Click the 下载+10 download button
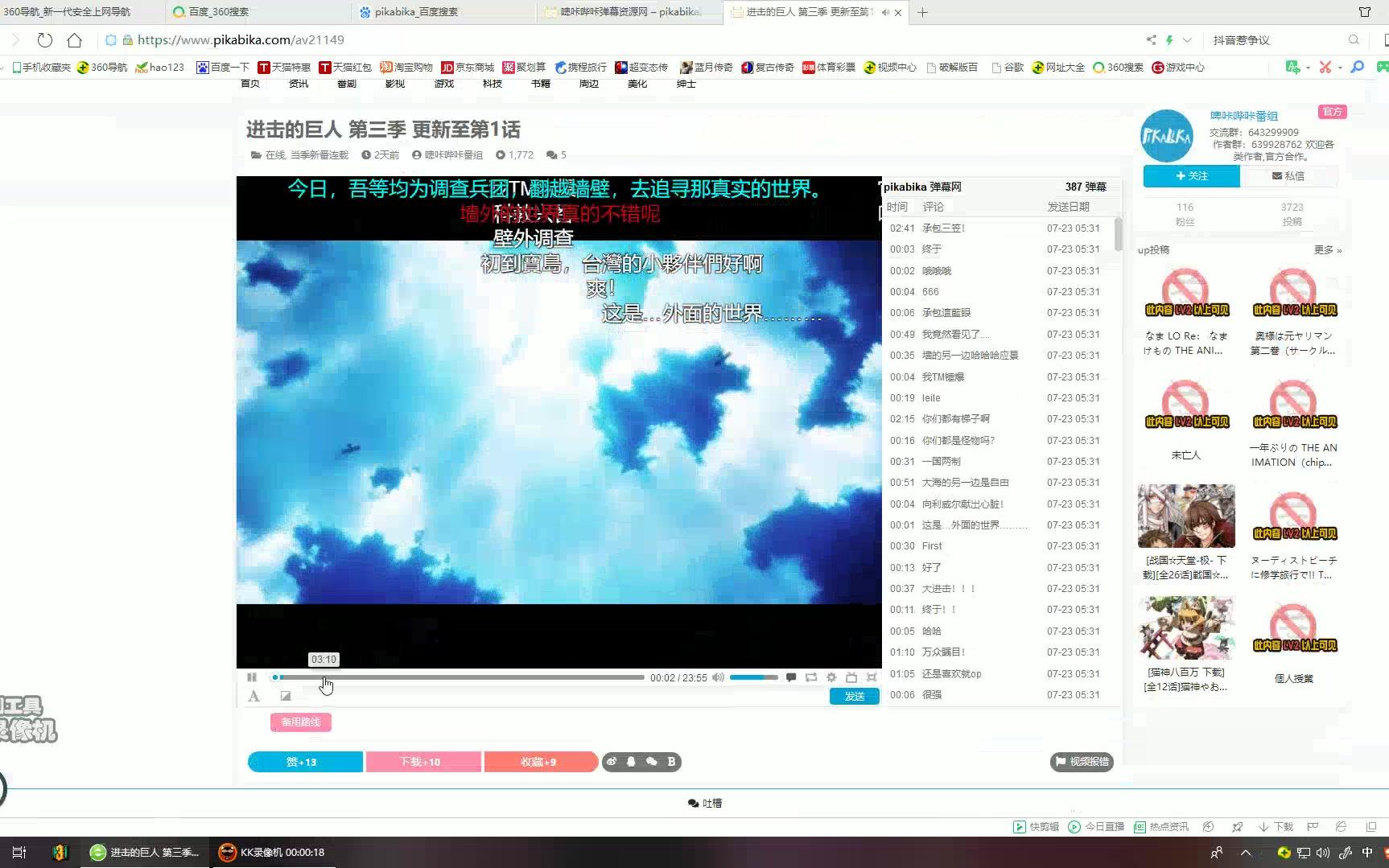The height and width of the screenshot is (868, 1389). 423,762
